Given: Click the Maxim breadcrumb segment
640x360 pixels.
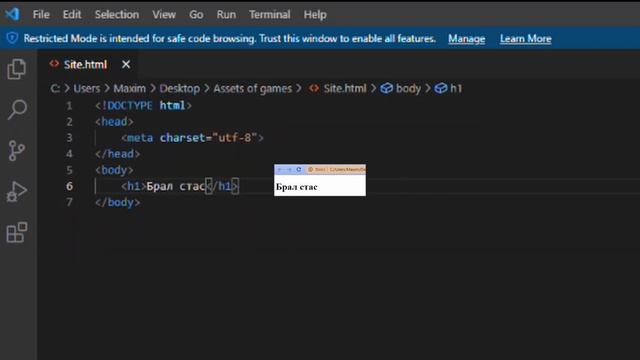Looking at the screenshot, I should 129,89.
